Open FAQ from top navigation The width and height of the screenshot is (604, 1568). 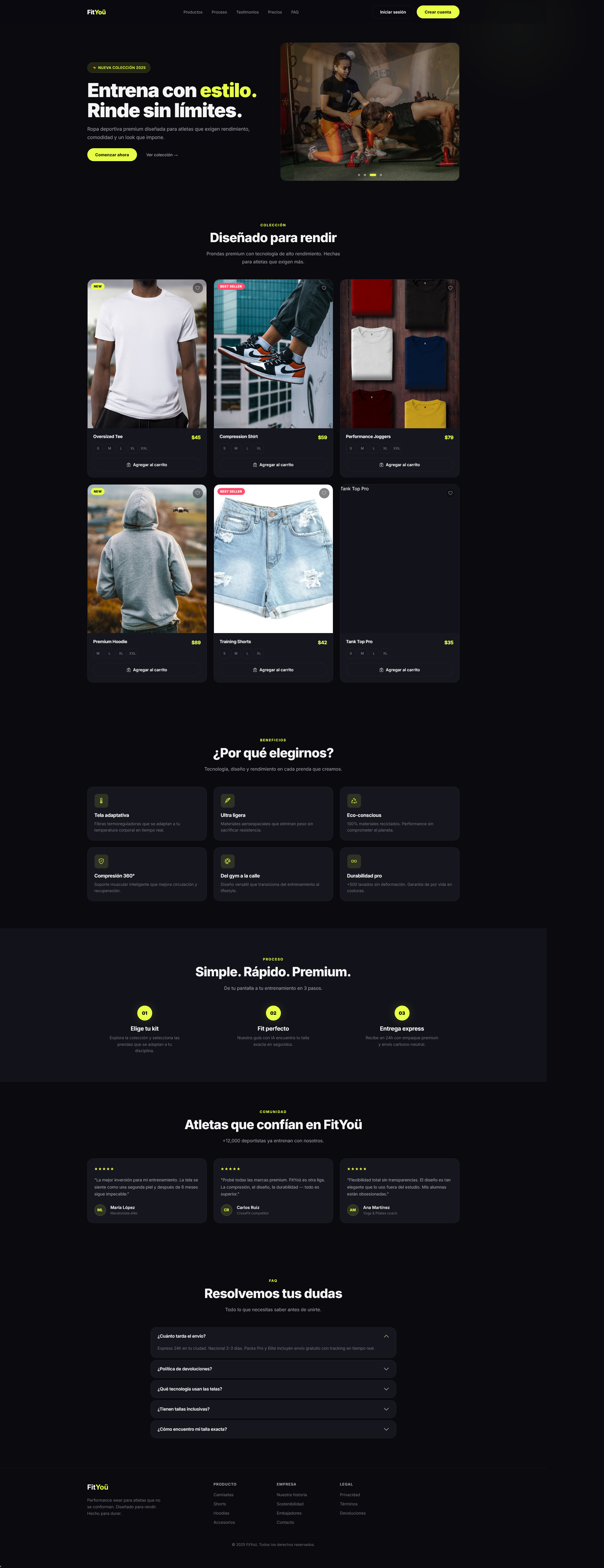295,12
